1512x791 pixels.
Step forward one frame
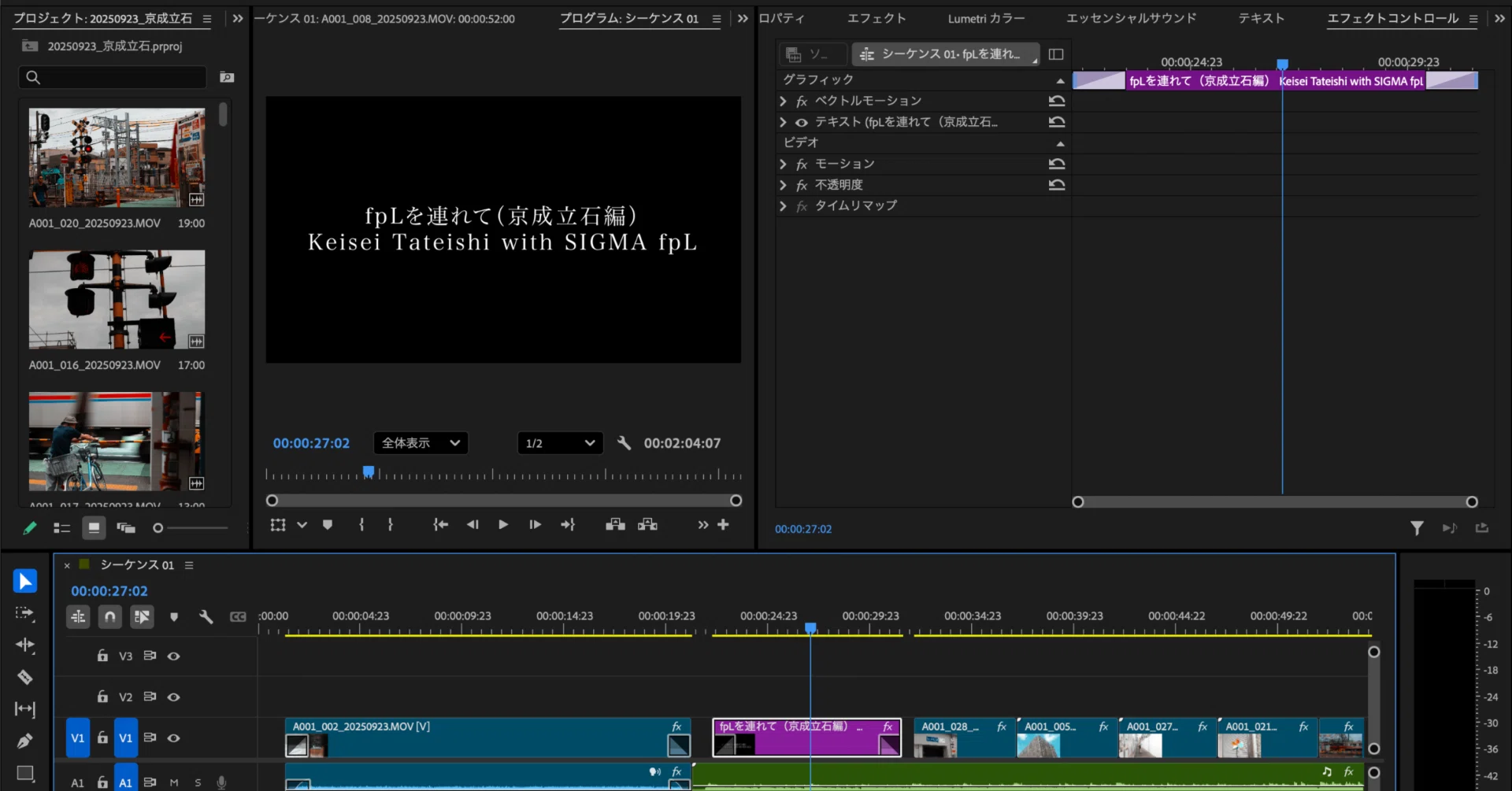[535, 525]
